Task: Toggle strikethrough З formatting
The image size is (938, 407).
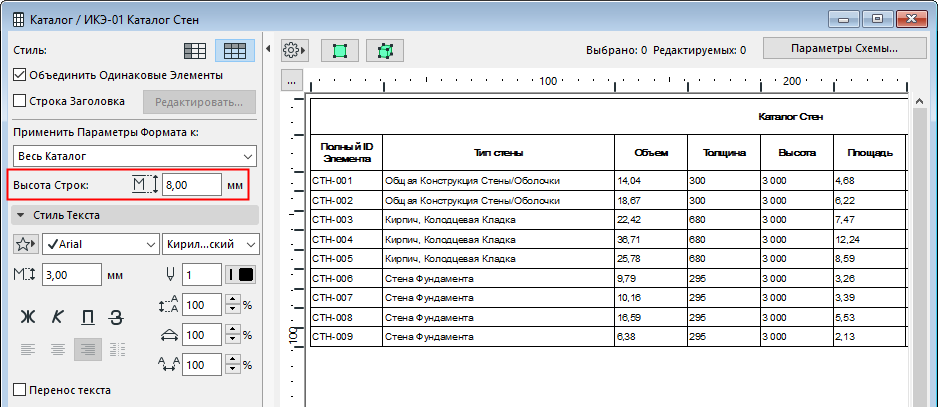Action: click(116, 317)
